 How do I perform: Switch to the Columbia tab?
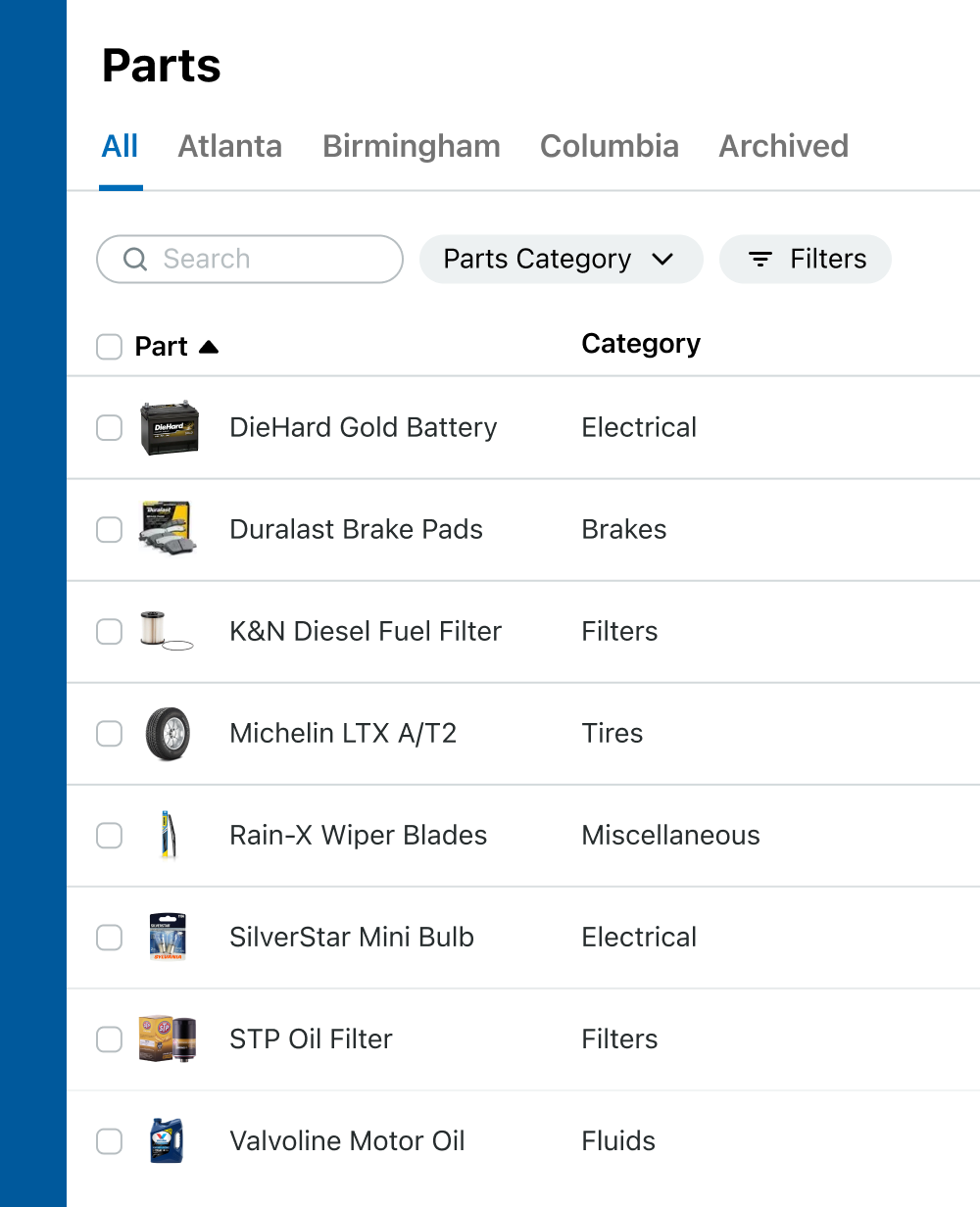(610, 147)
